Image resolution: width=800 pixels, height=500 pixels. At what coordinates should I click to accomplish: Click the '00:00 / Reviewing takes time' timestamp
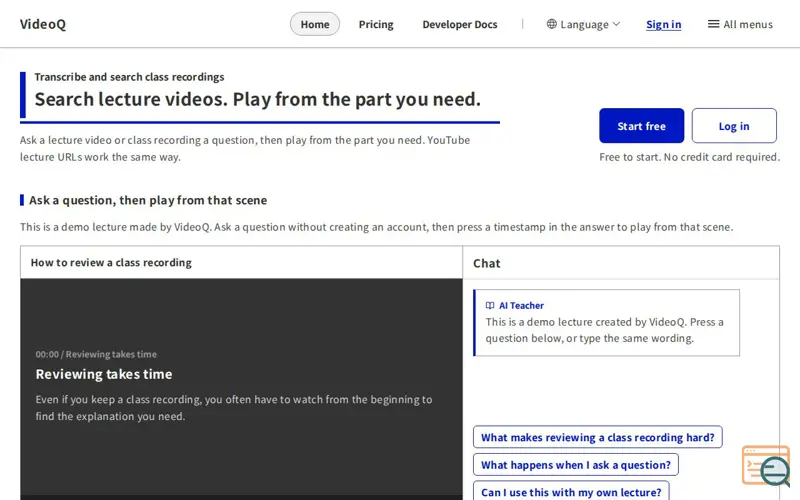(x=96, y=354)
